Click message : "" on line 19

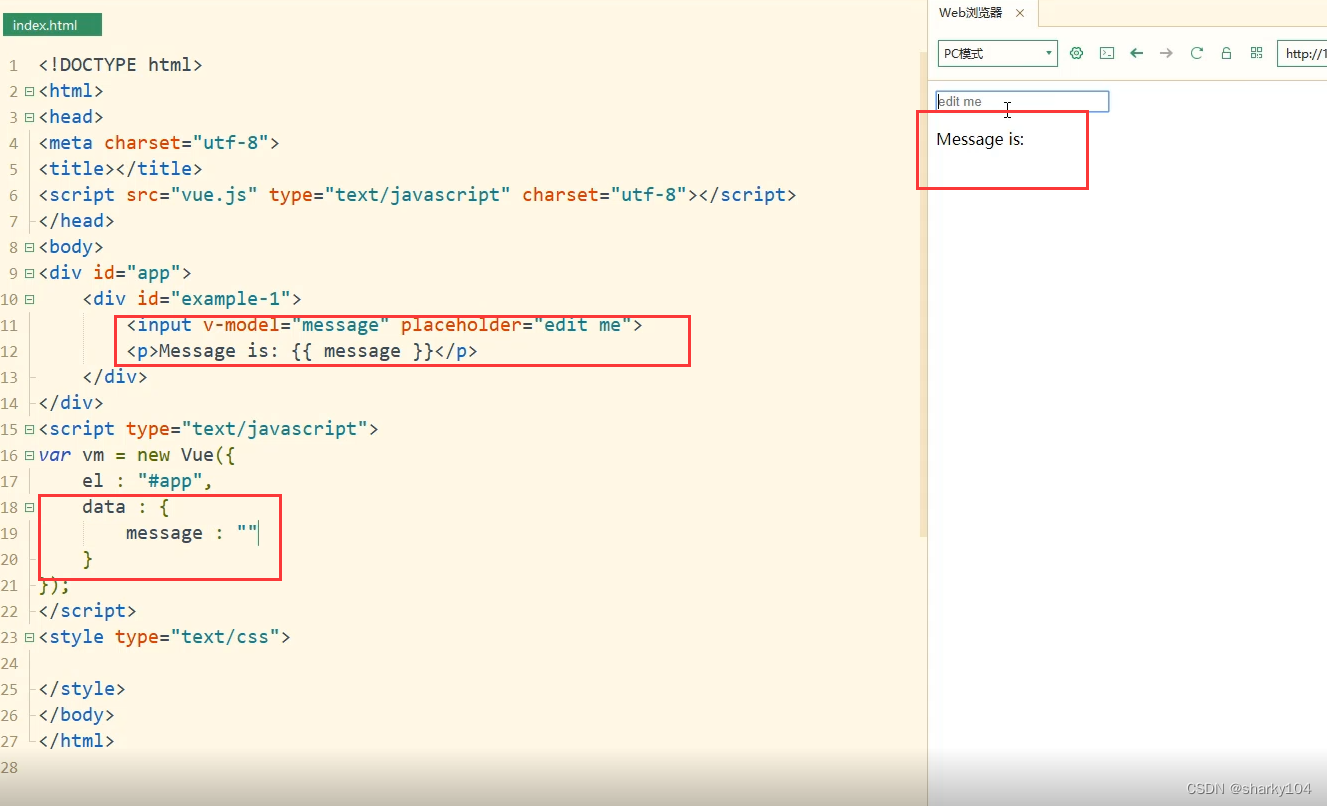click(192, 533)
